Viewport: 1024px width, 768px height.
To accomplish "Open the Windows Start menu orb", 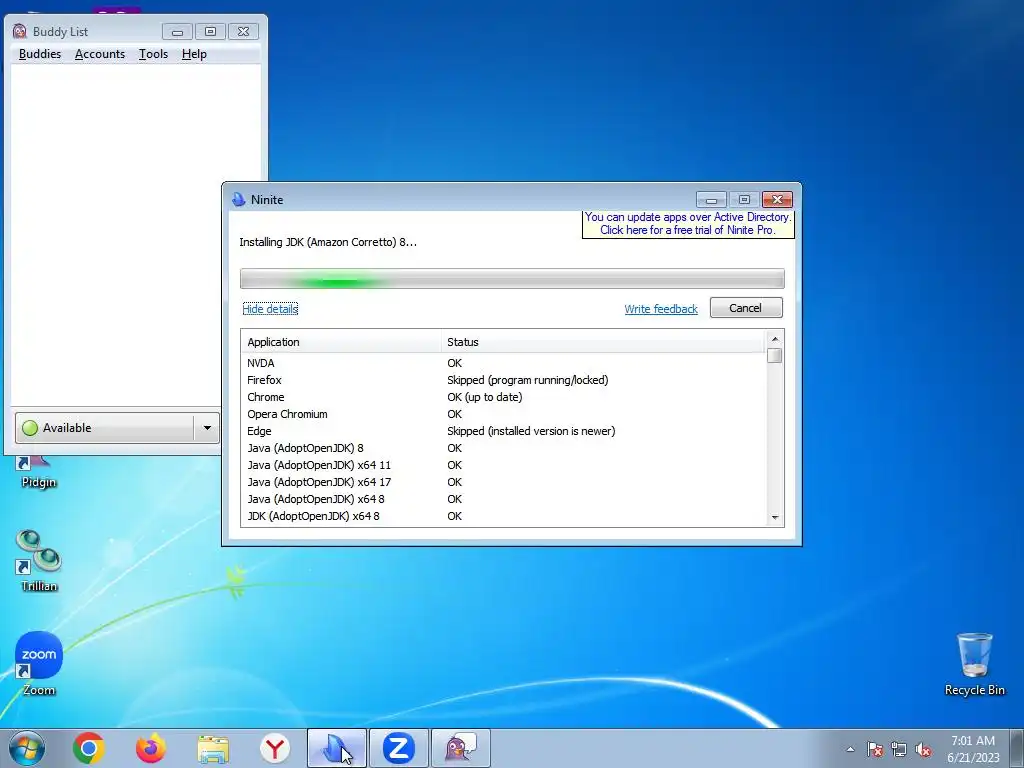I will (x=27, y=748).
